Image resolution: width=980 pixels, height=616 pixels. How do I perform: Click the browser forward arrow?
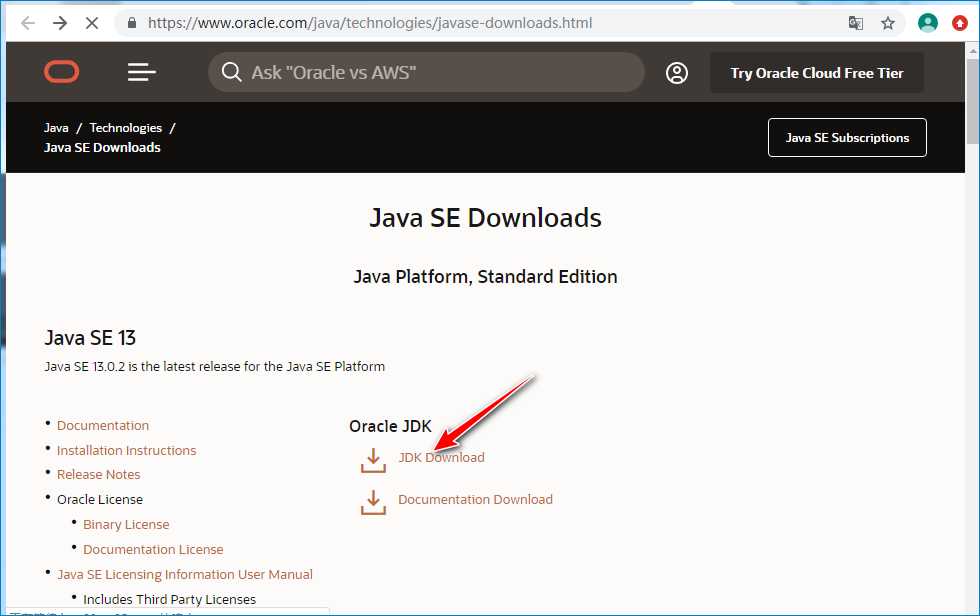tap(60, 23)
